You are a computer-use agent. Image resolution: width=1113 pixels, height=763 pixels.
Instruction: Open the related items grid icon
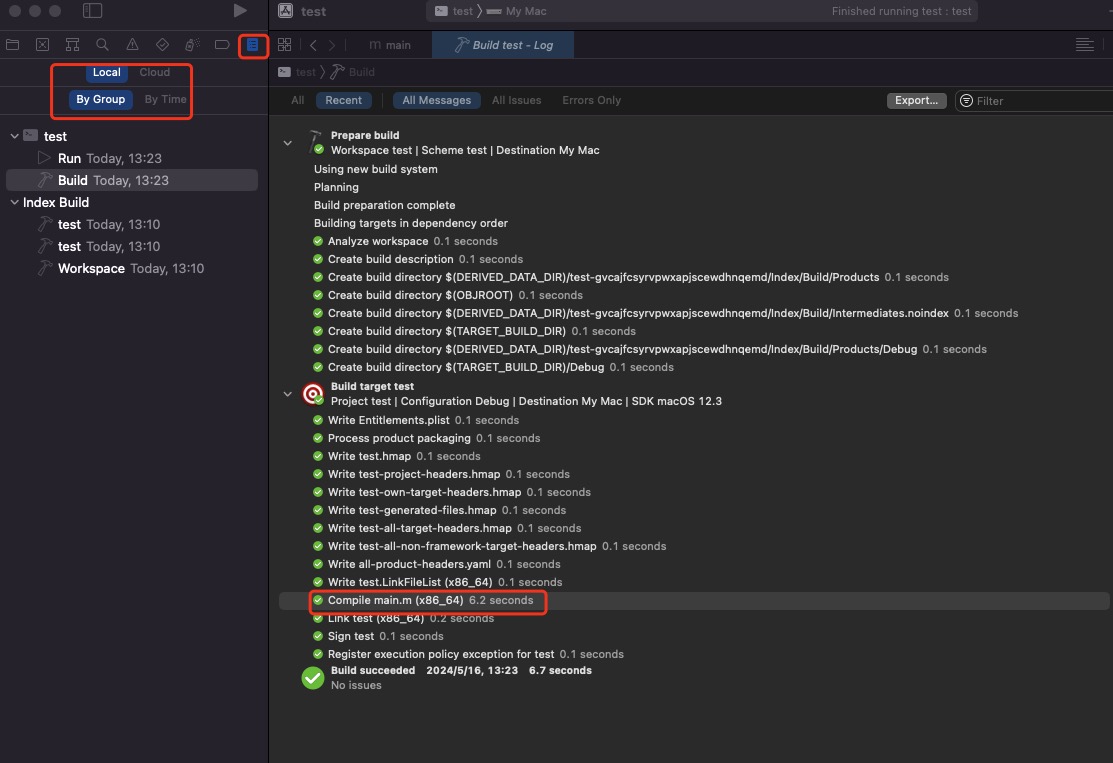pyautogui.click(x=284, y=45)
